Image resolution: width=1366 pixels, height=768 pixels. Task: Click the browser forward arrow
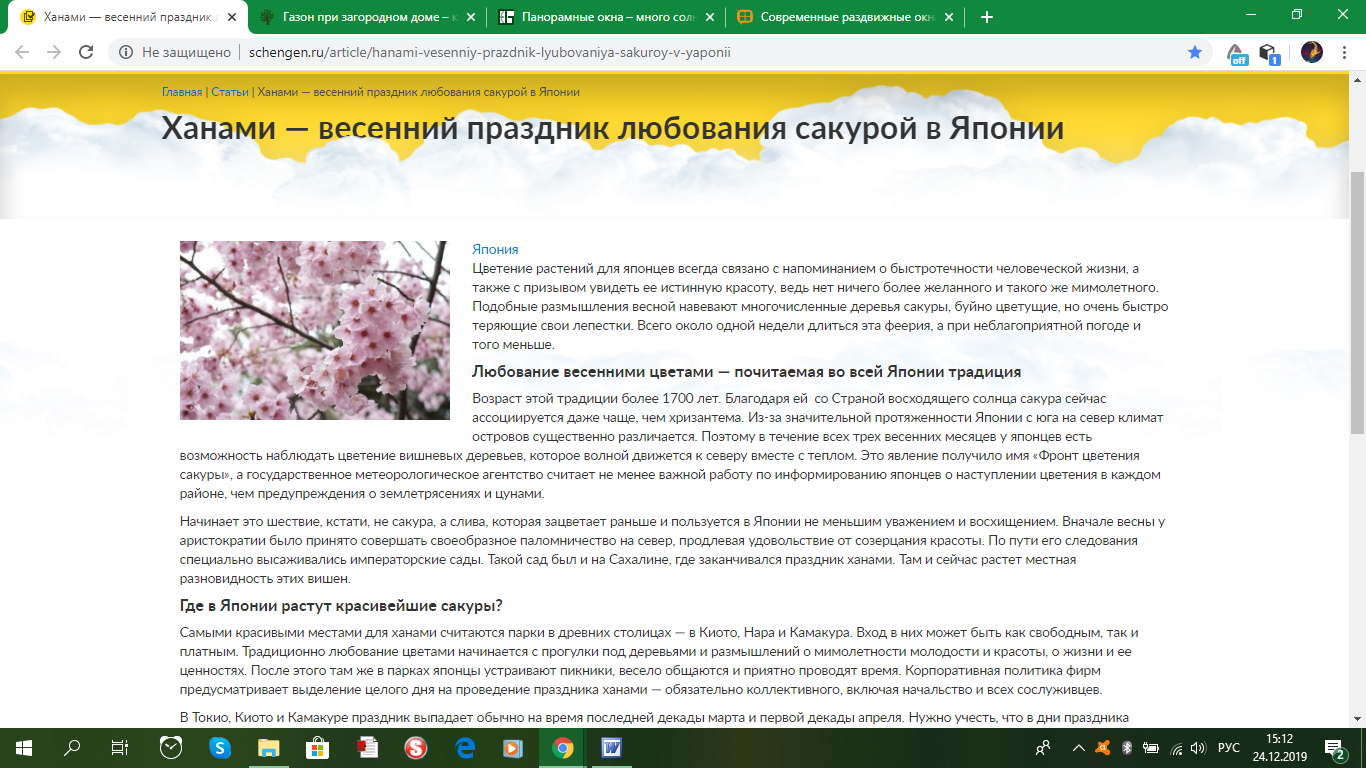[54, 52]
